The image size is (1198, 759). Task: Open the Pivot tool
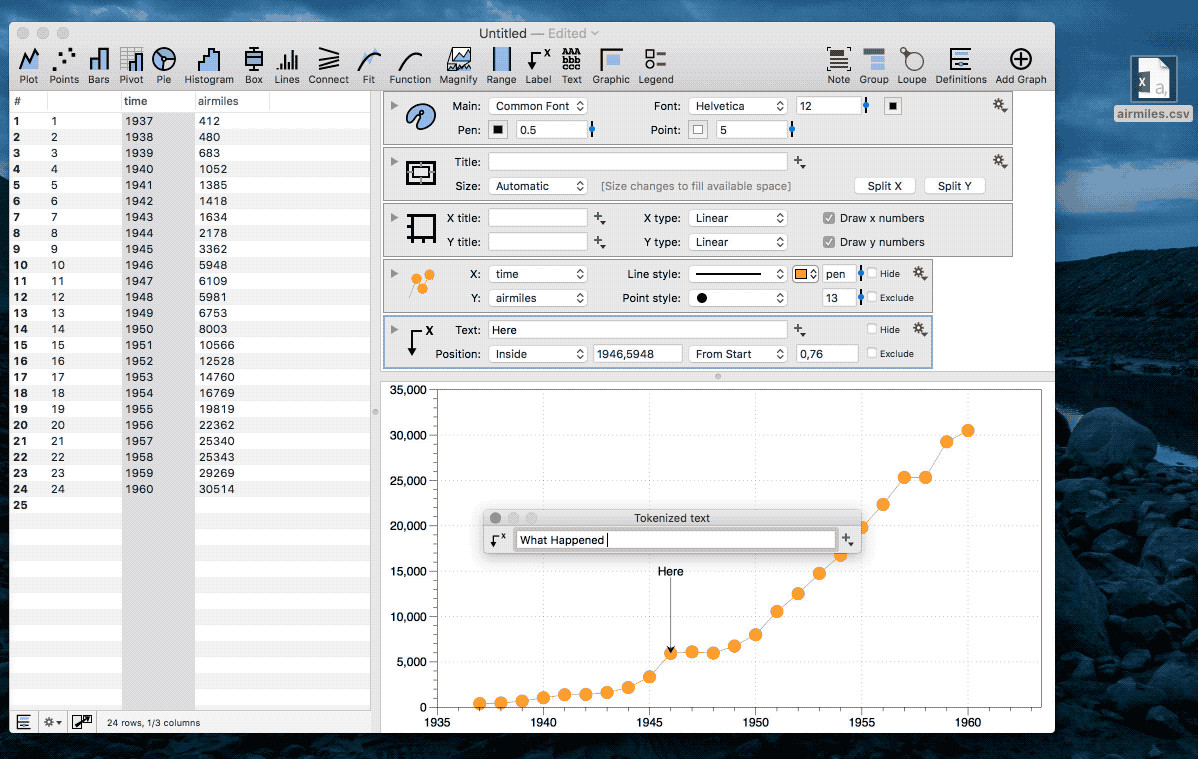(131, 66)
